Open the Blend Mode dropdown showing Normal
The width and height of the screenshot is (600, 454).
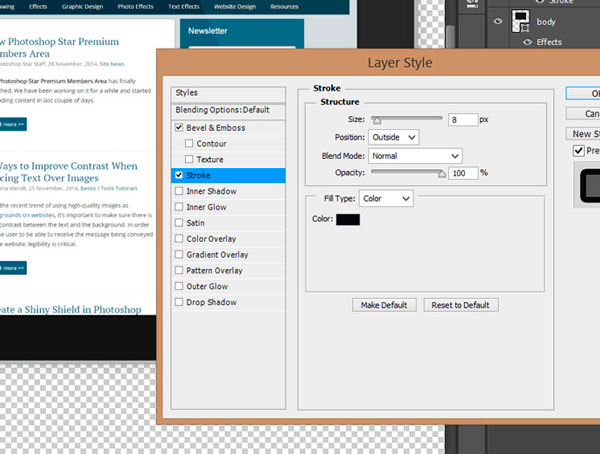[x=415, y=156]
